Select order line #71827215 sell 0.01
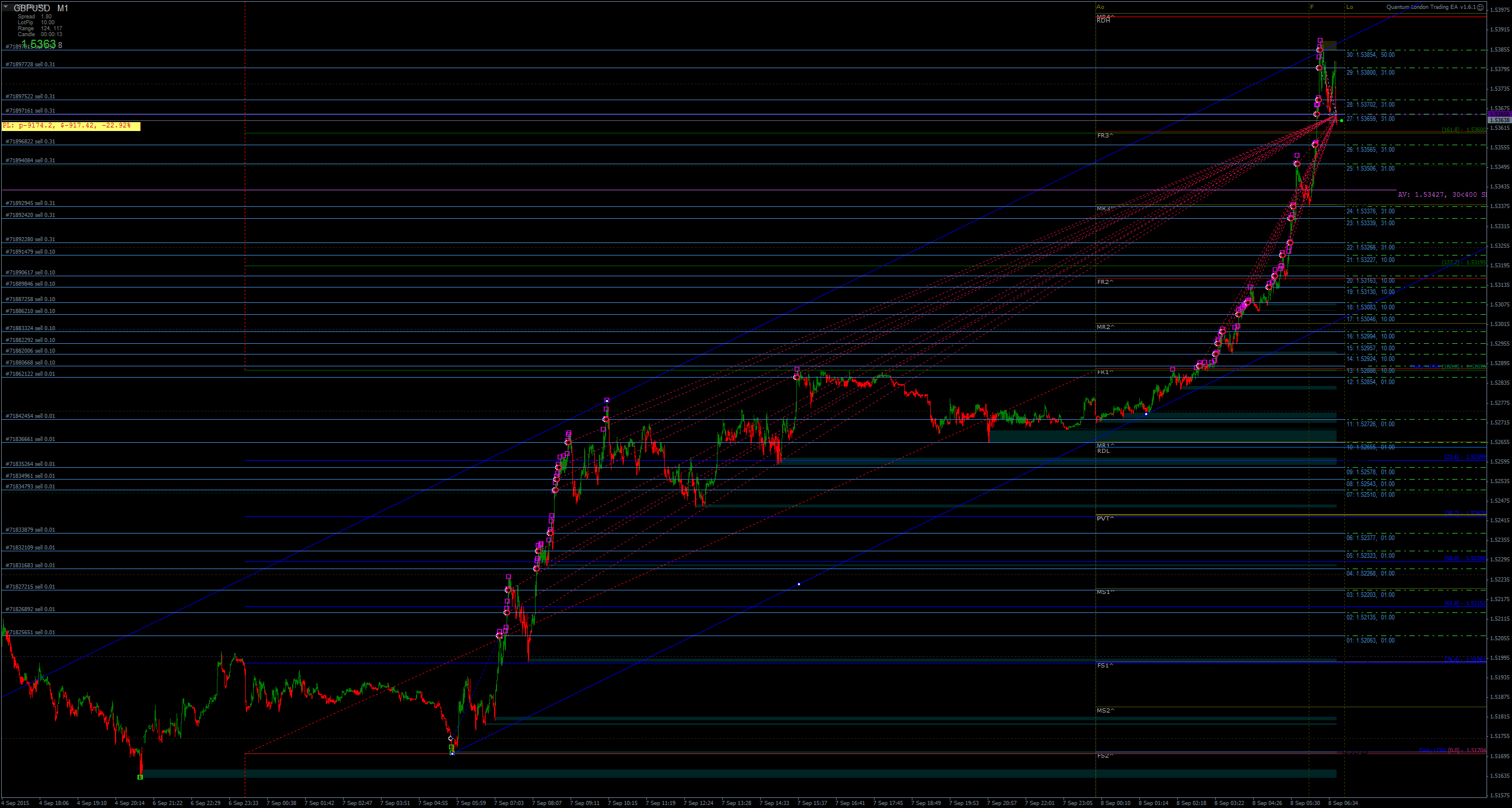 tap(30, 587)
